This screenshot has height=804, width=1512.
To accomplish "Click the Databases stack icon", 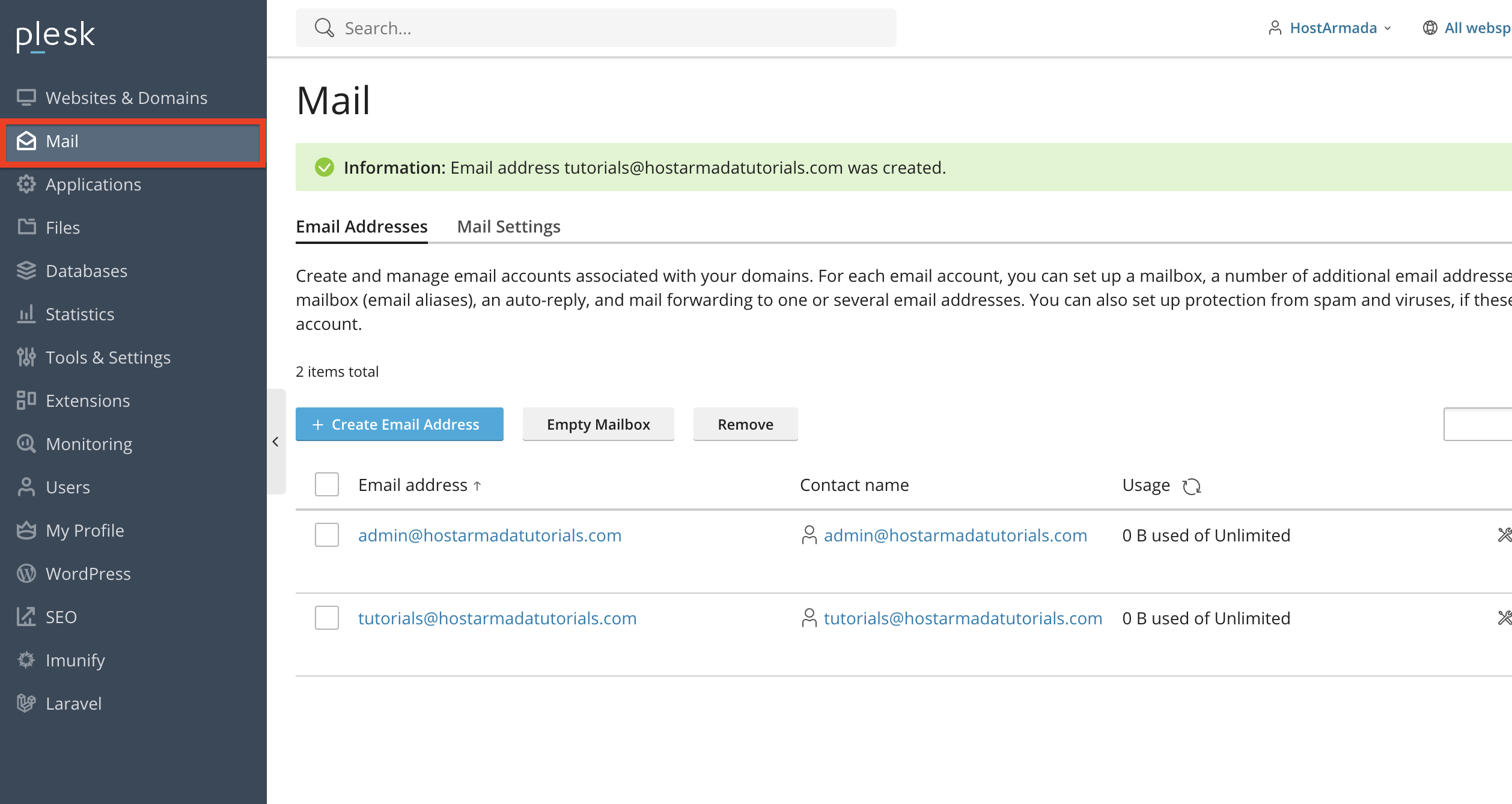I will coord(26,270).
